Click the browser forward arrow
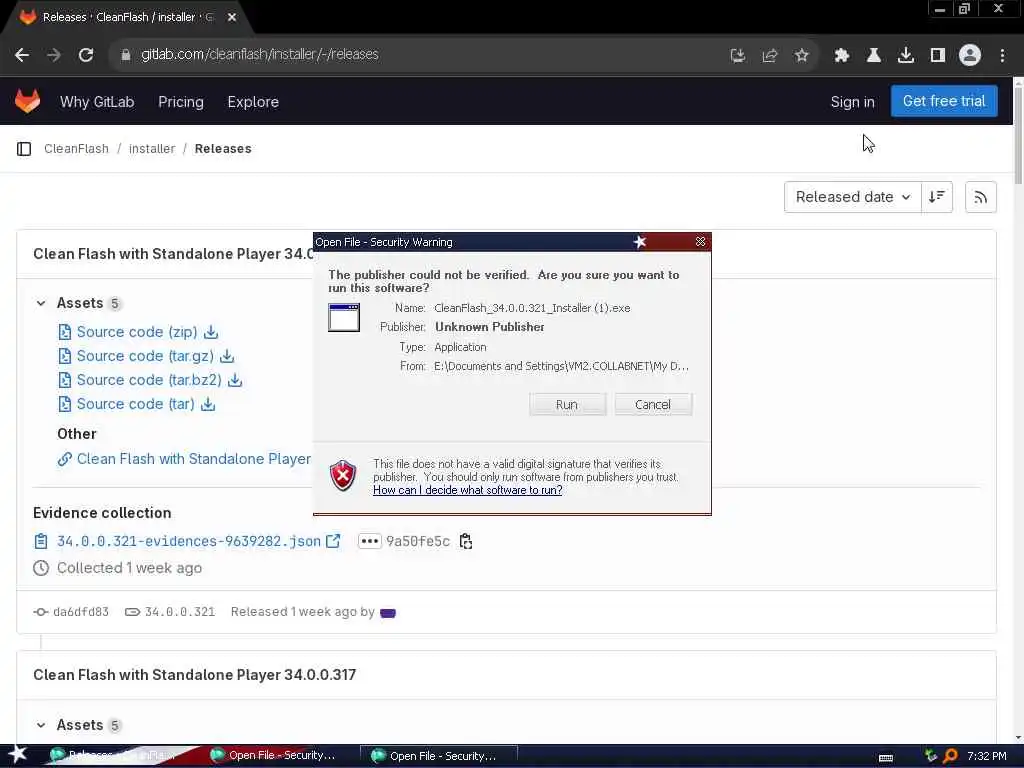The height and width of the screenshot is (768, 1024). click(x=54, y=55)
